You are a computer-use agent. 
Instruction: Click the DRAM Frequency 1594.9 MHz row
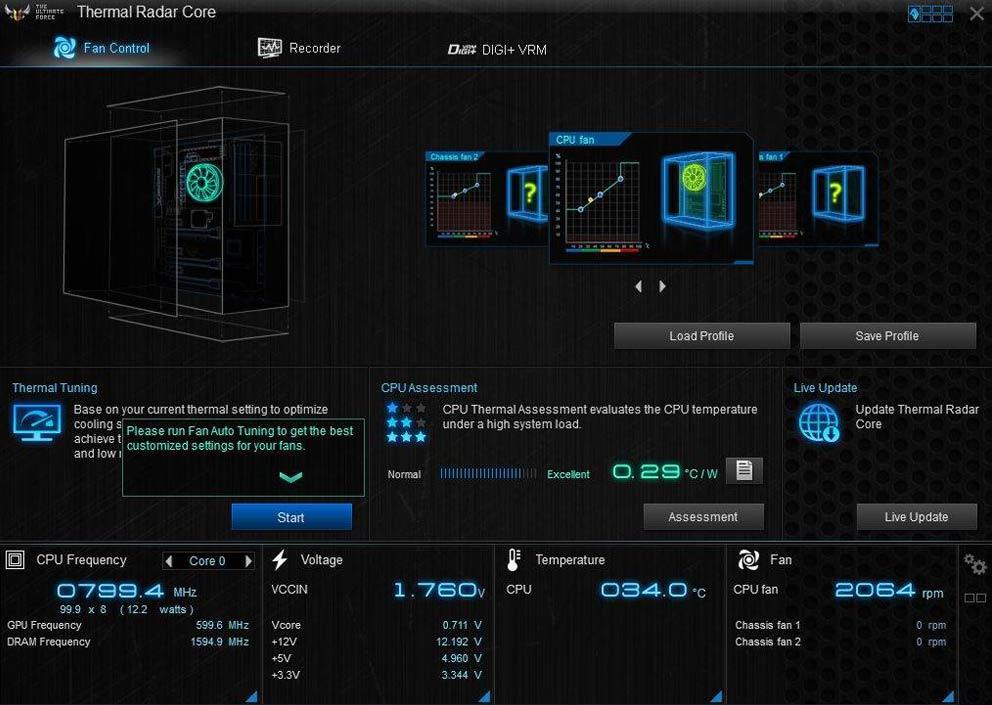(128, 642)
